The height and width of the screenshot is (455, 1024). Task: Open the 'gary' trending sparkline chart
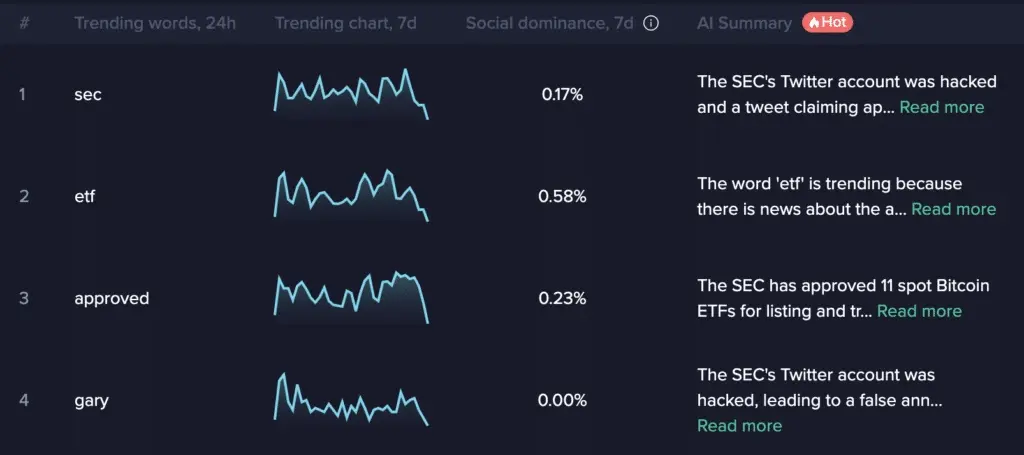pos(351,399)
